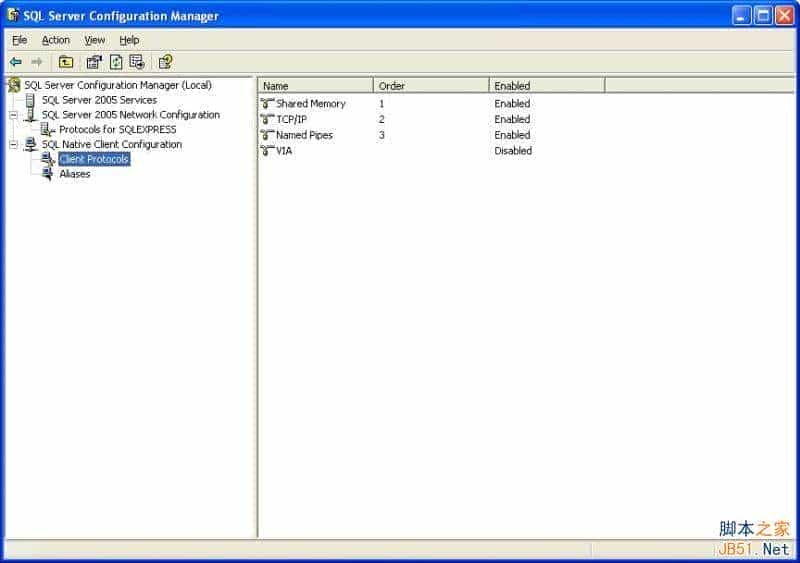Click the Export List toolbar icon
The width and height of the screenshot is (800, 563).
(x=137, y=62)
